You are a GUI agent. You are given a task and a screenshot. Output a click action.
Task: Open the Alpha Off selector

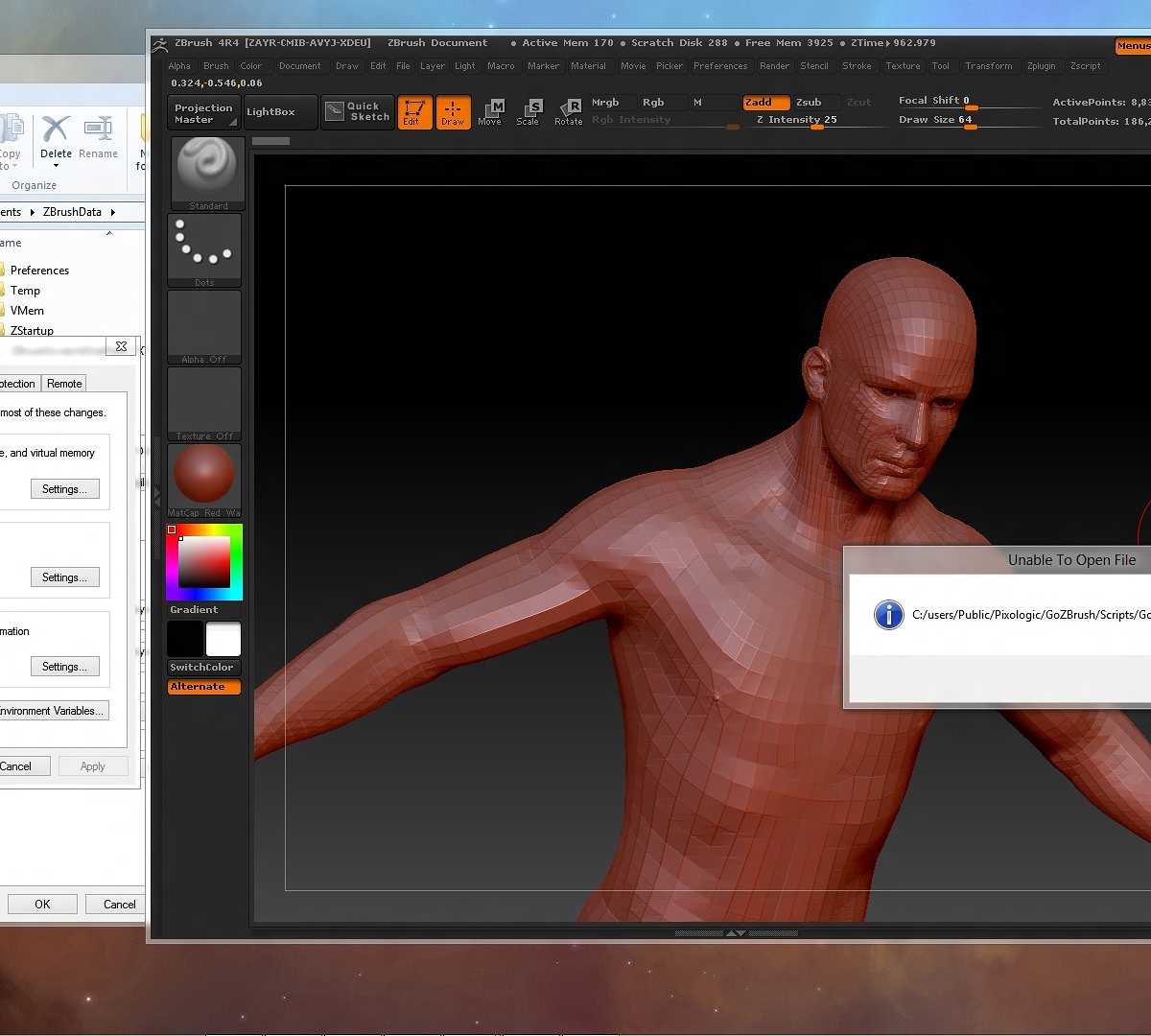[204, 327]
